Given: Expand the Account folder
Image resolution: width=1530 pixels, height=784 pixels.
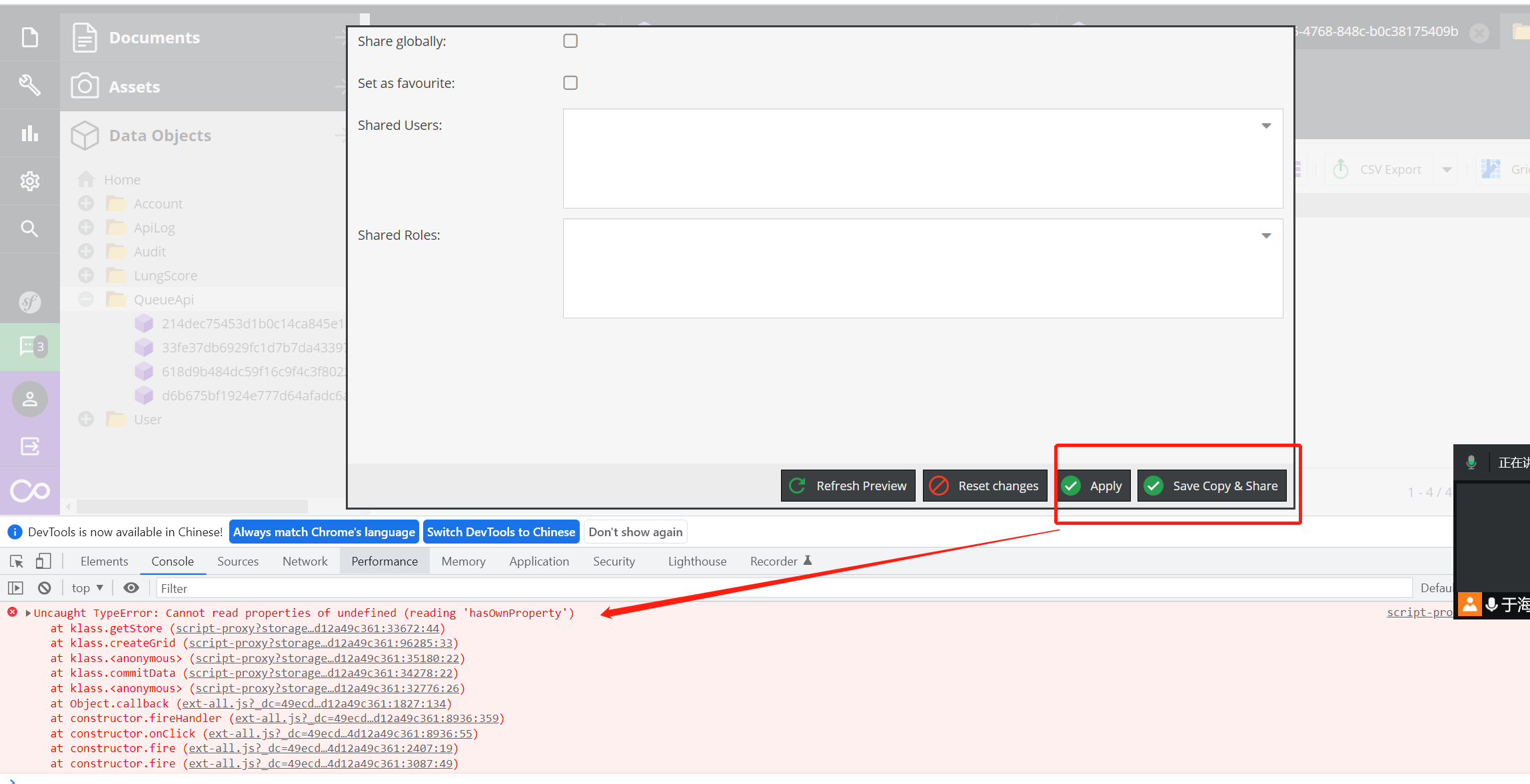Looking at the screenshot, I should pos(85,203).
